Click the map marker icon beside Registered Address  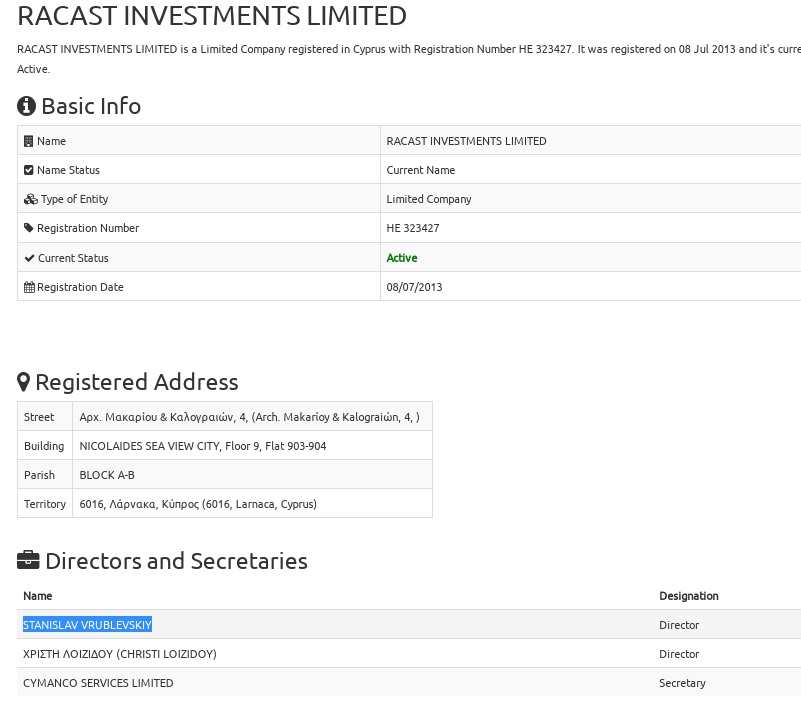24,382
